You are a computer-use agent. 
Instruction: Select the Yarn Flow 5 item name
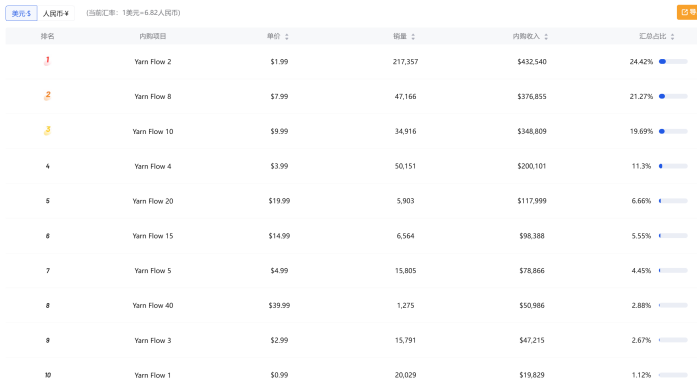[153, 271]
